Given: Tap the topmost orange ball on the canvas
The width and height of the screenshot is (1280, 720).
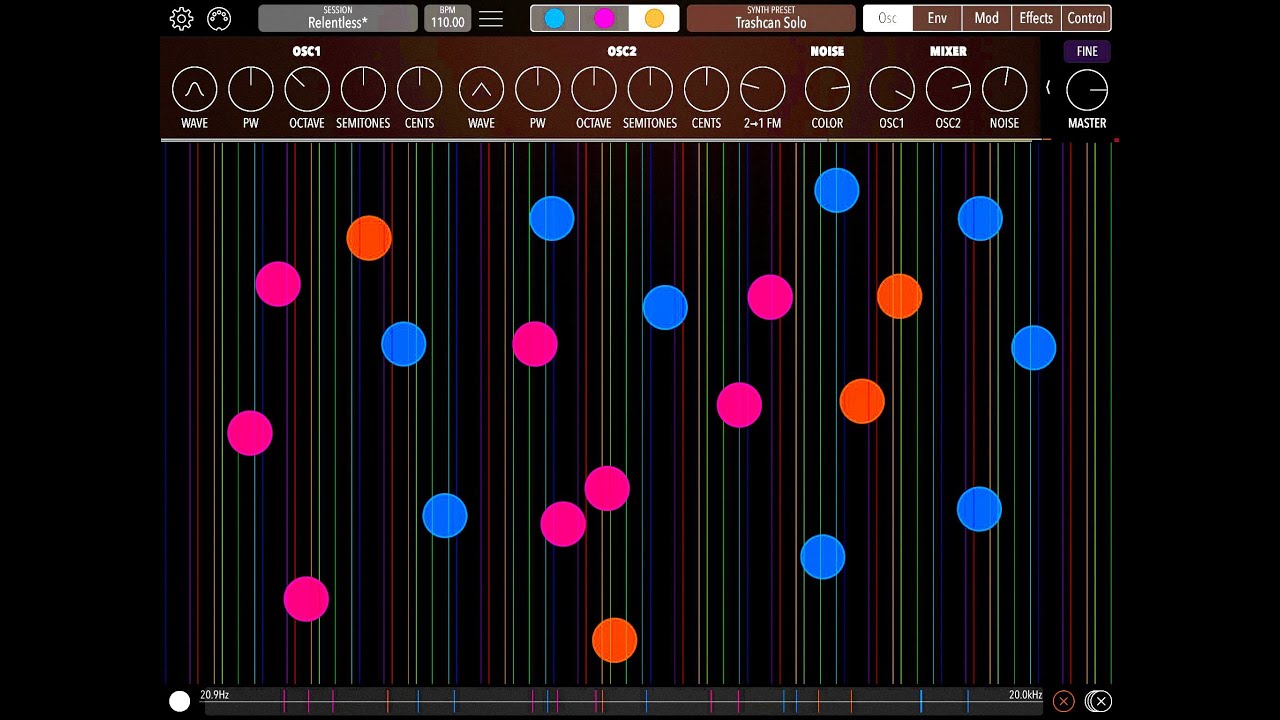Looking at the screenshot, I should pyautogui.click(x=369, y=238).
